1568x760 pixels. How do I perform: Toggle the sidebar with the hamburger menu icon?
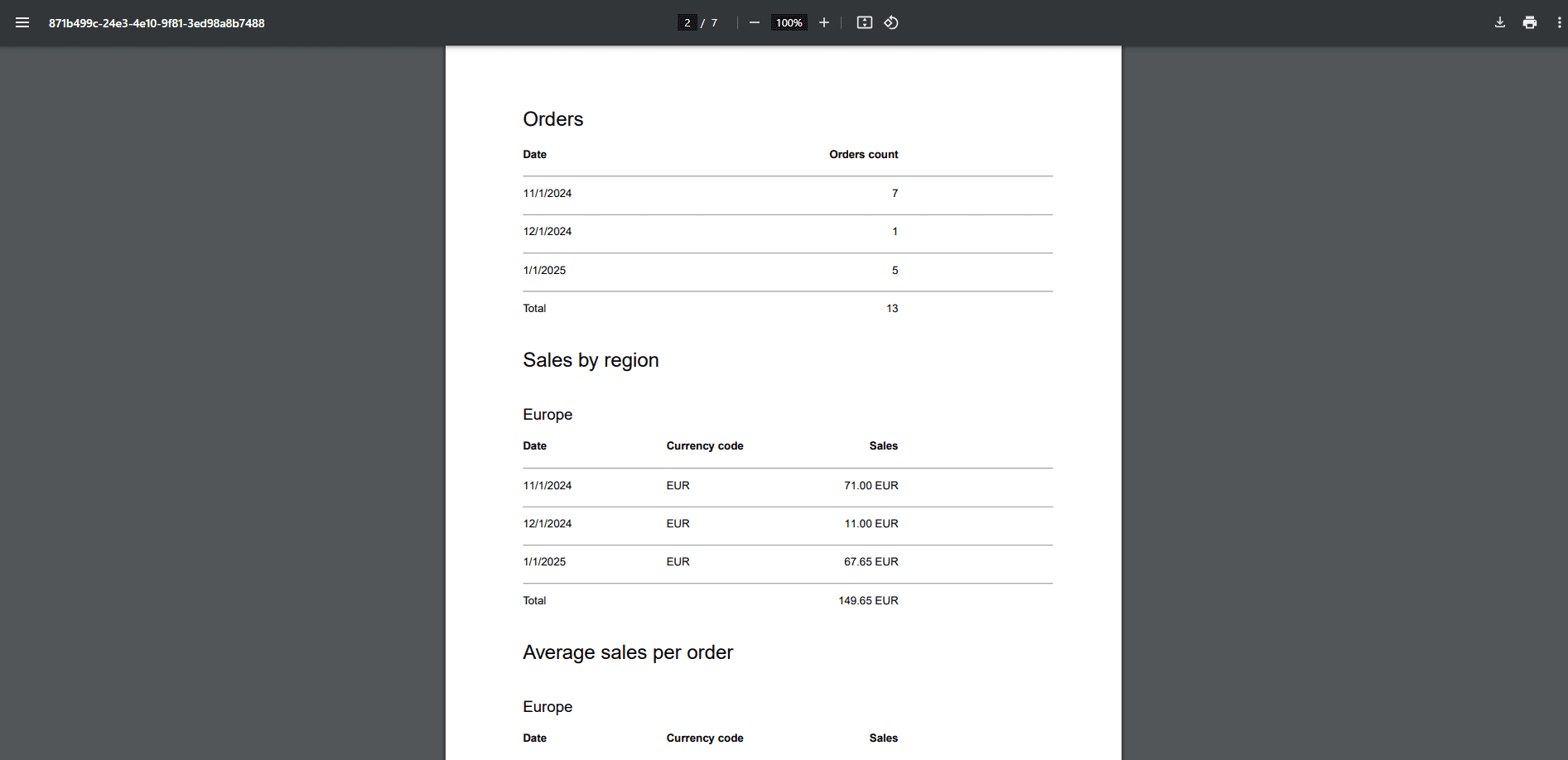22,23
